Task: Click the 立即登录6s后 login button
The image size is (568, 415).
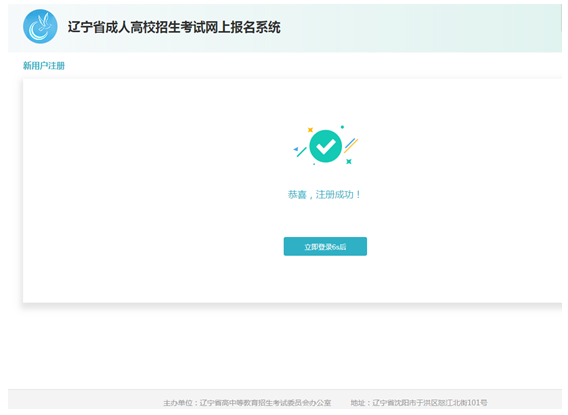Action: click(325, 246)
